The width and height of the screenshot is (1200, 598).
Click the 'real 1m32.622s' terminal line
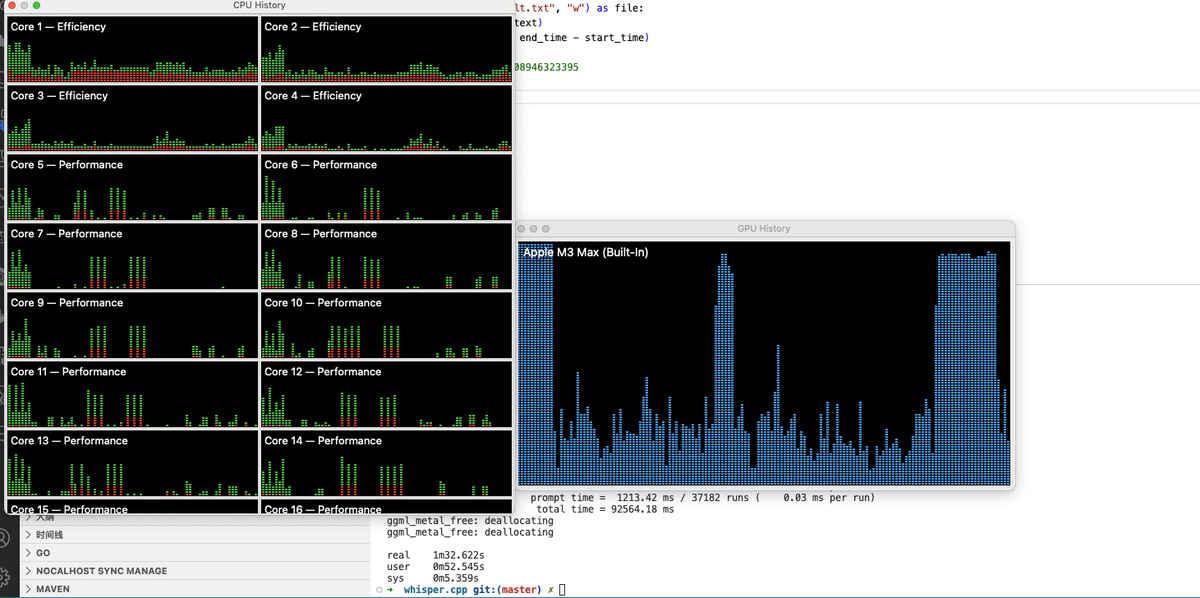point(435,554)
